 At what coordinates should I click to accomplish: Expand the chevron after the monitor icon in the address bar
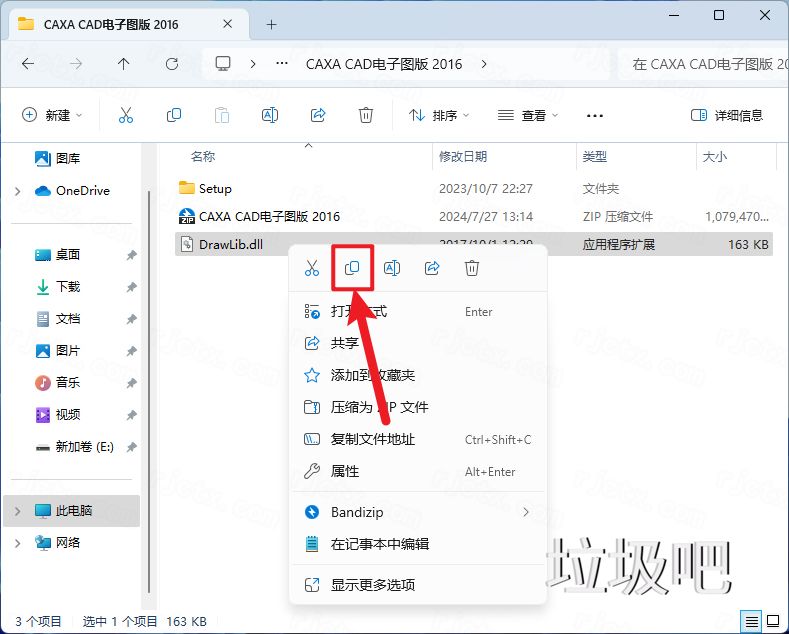coord(253,64)
